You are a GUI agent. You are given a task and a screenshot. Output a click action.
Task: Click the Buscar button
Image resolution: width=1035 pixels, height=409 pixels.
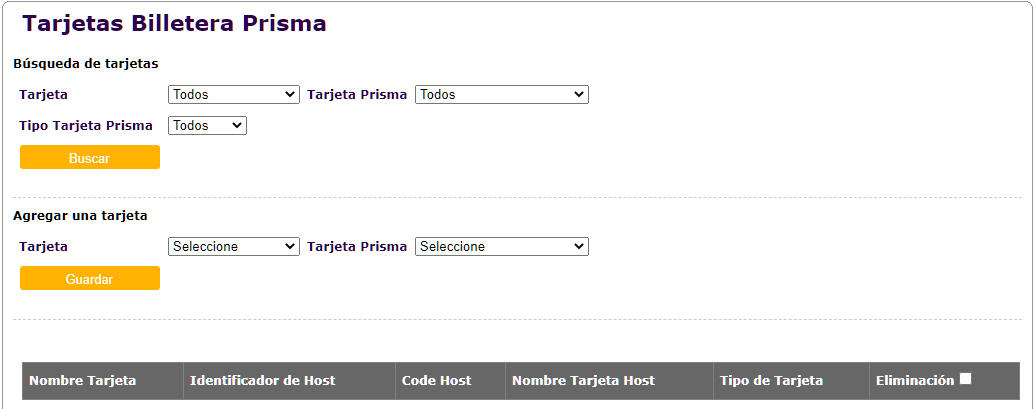(90, 157)
